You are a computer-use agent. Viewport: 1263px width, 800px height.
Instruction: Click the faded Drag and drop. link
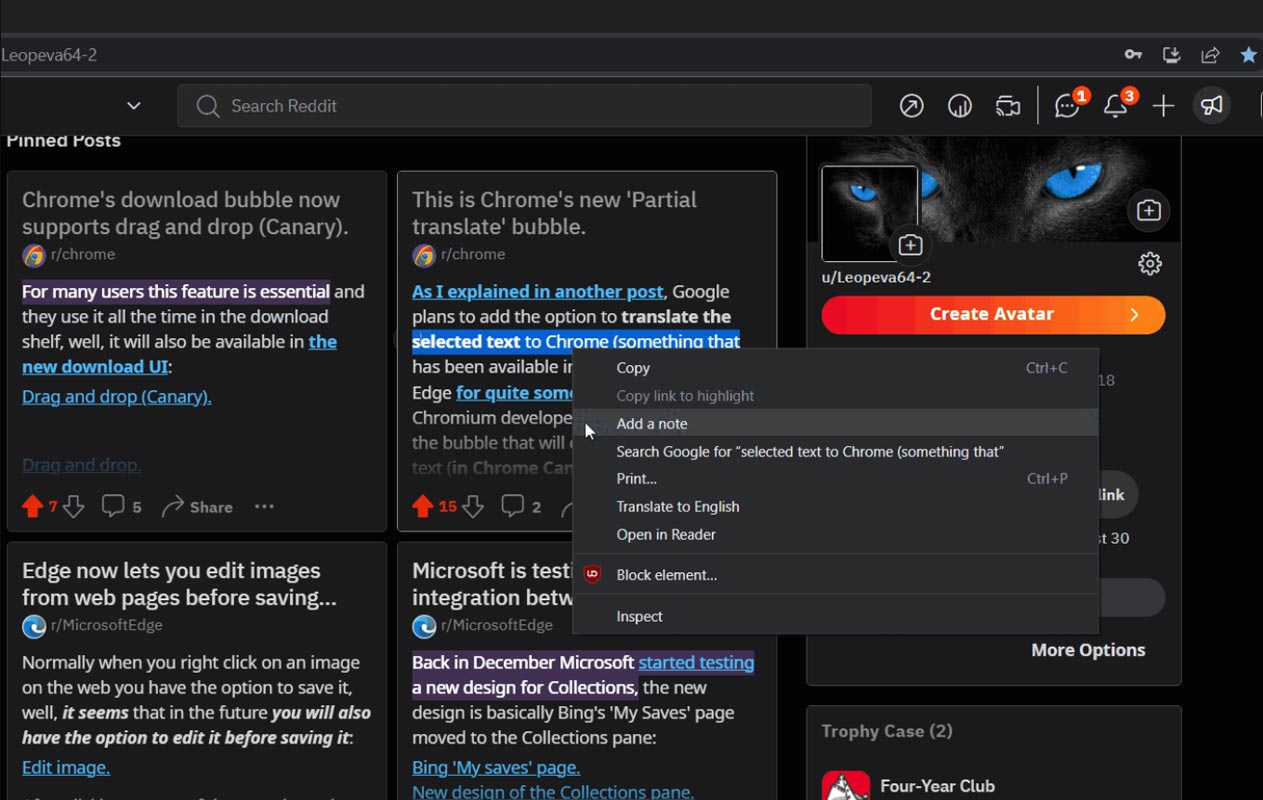81,465
